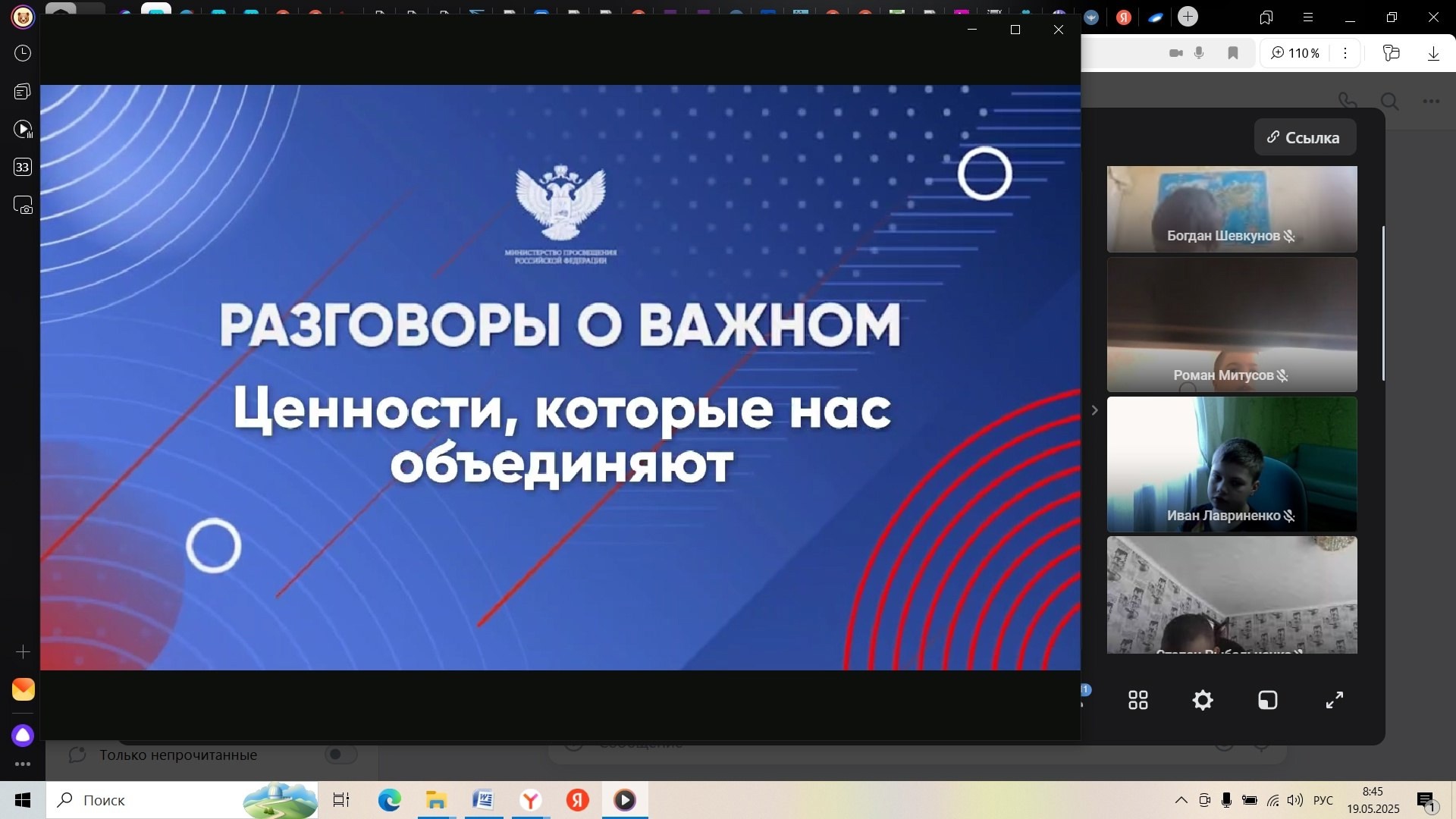Switch to Yandex Browser in taskbar

tap(531, 800)
